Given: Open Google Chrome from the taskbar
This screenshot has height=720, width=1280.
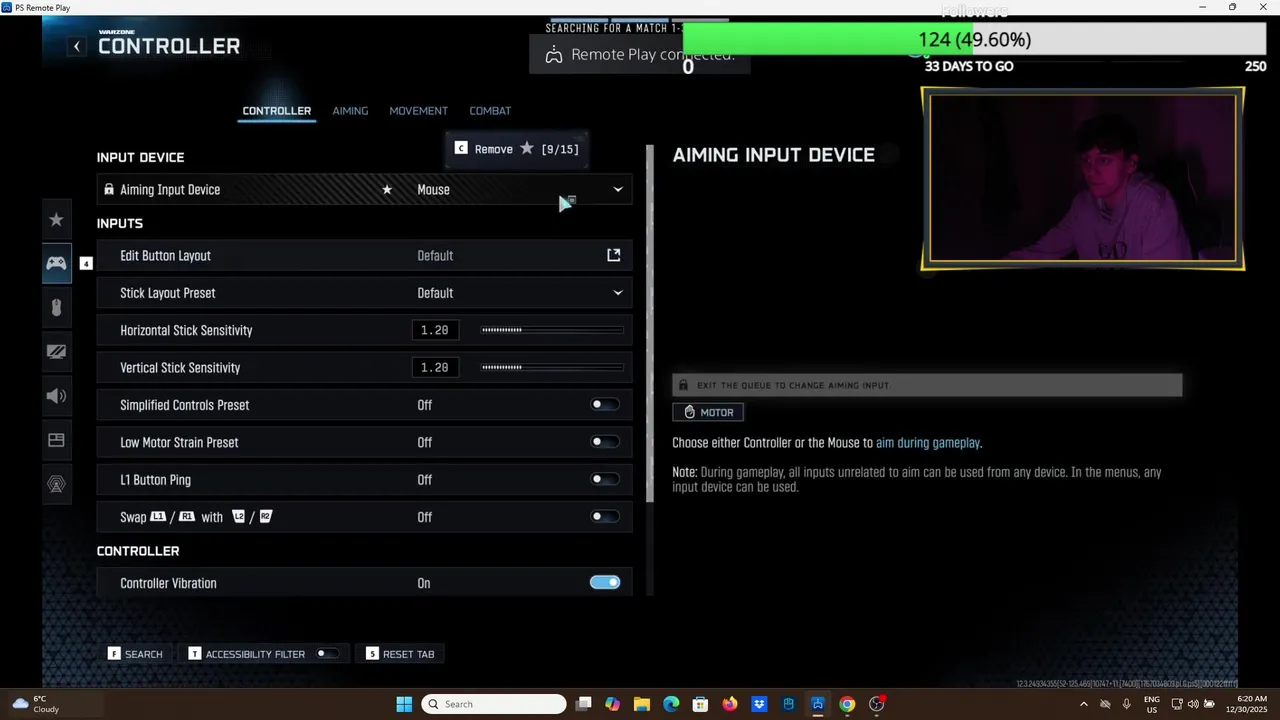Looking at the screenshot, I should 847,704.
